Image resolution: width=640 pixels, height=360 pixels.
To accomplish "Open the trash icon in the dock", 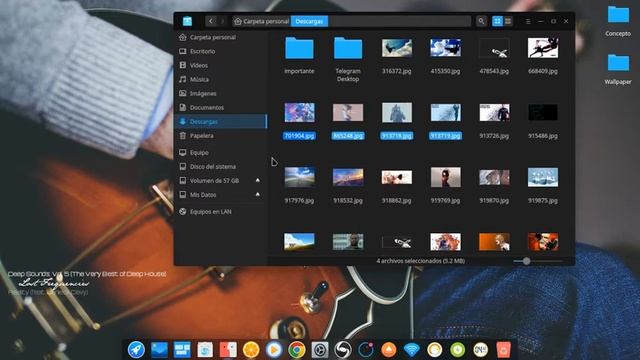I will point(503,350).
